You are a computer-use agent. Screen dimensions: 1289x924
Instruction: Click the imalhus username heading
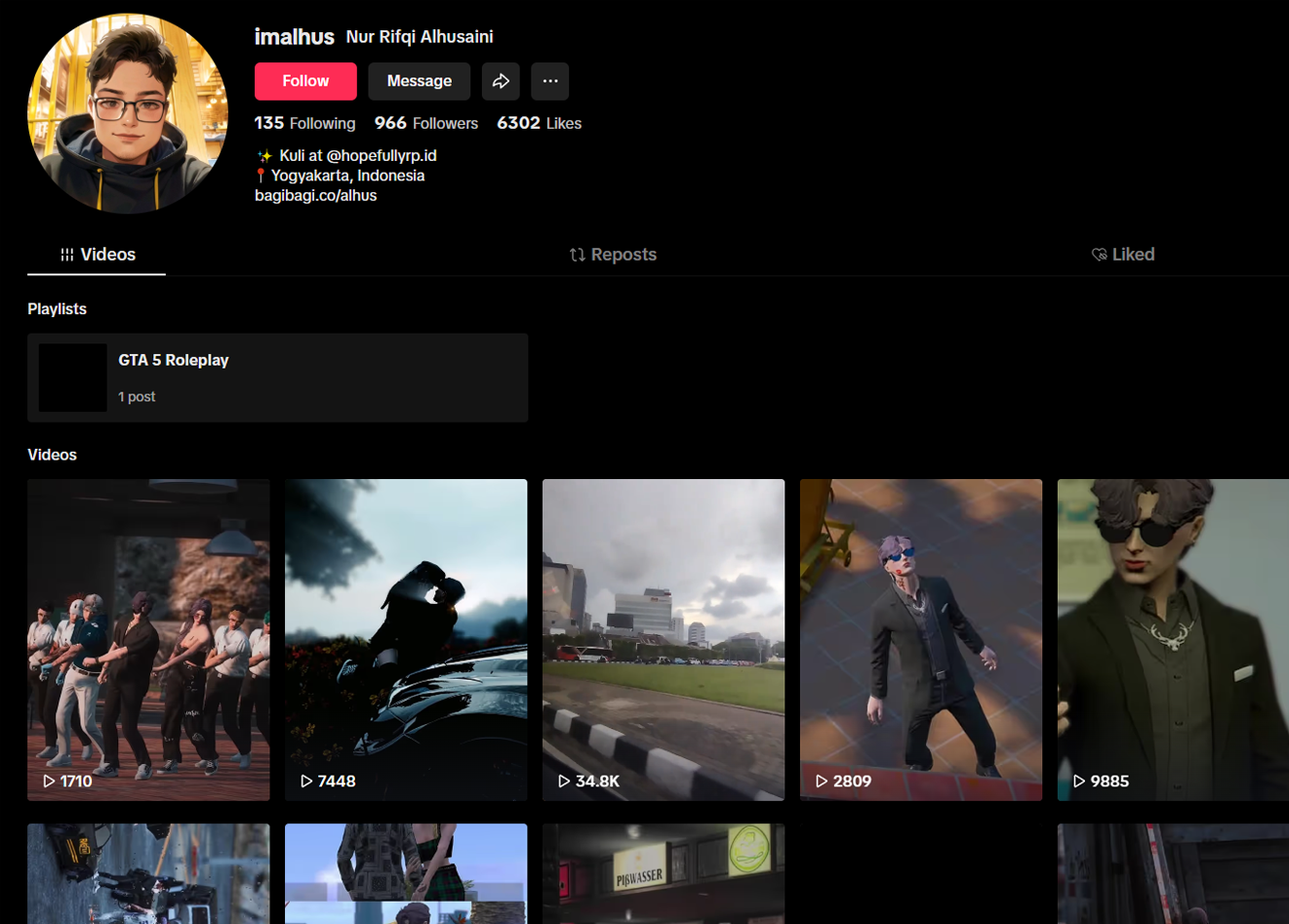[x=295, y=37]
